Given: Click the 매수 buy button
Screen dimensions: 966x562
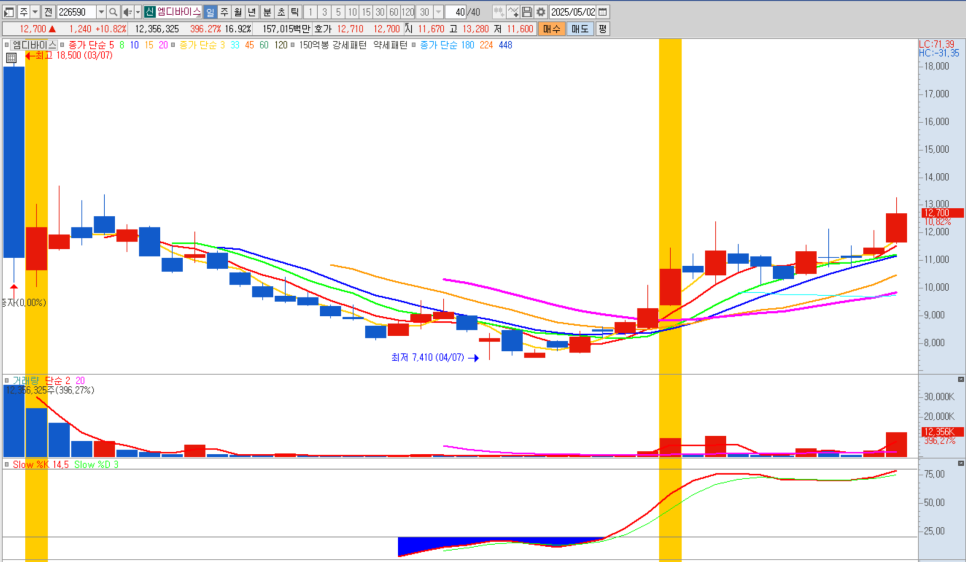Looking at the screenshot, I should coord(551,28).
